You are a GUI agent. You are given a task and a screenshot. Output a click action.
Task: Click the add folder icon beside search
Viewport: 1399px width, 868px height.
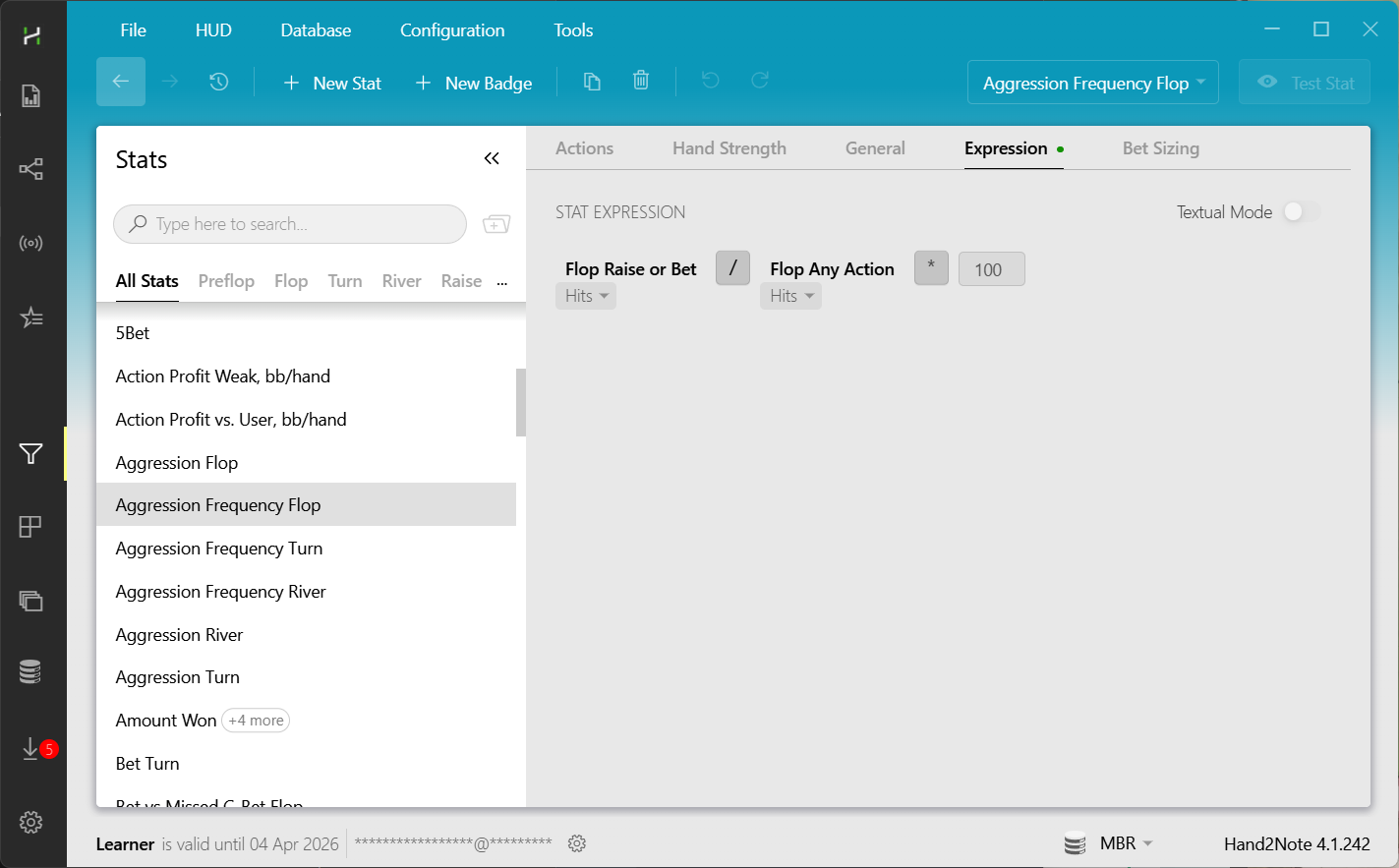coord(496,224)
